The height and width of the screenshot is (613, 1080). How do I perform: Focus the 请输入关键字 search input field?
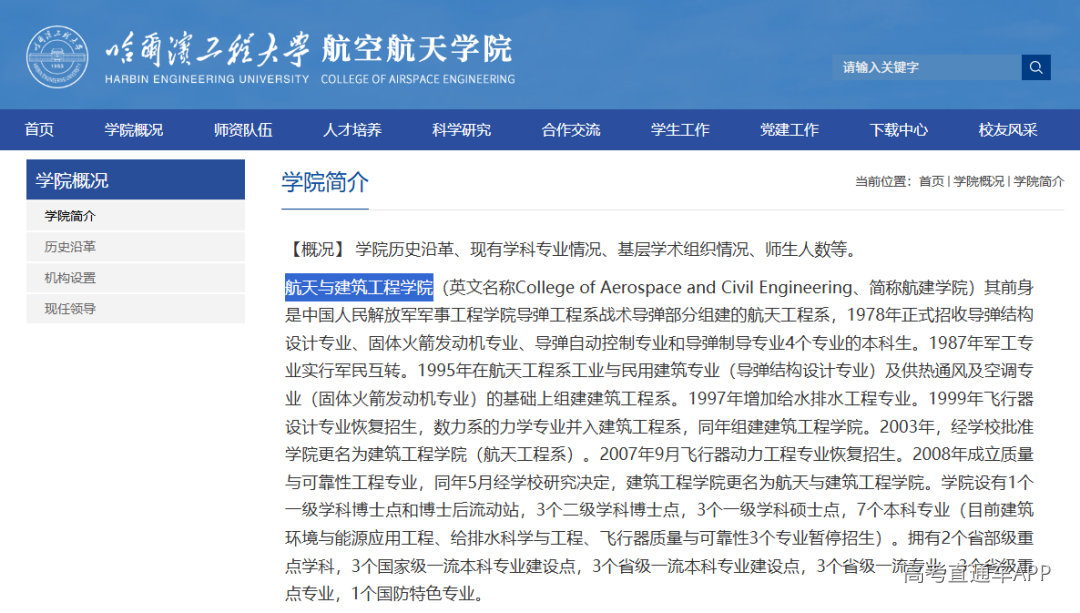(927, 67)
